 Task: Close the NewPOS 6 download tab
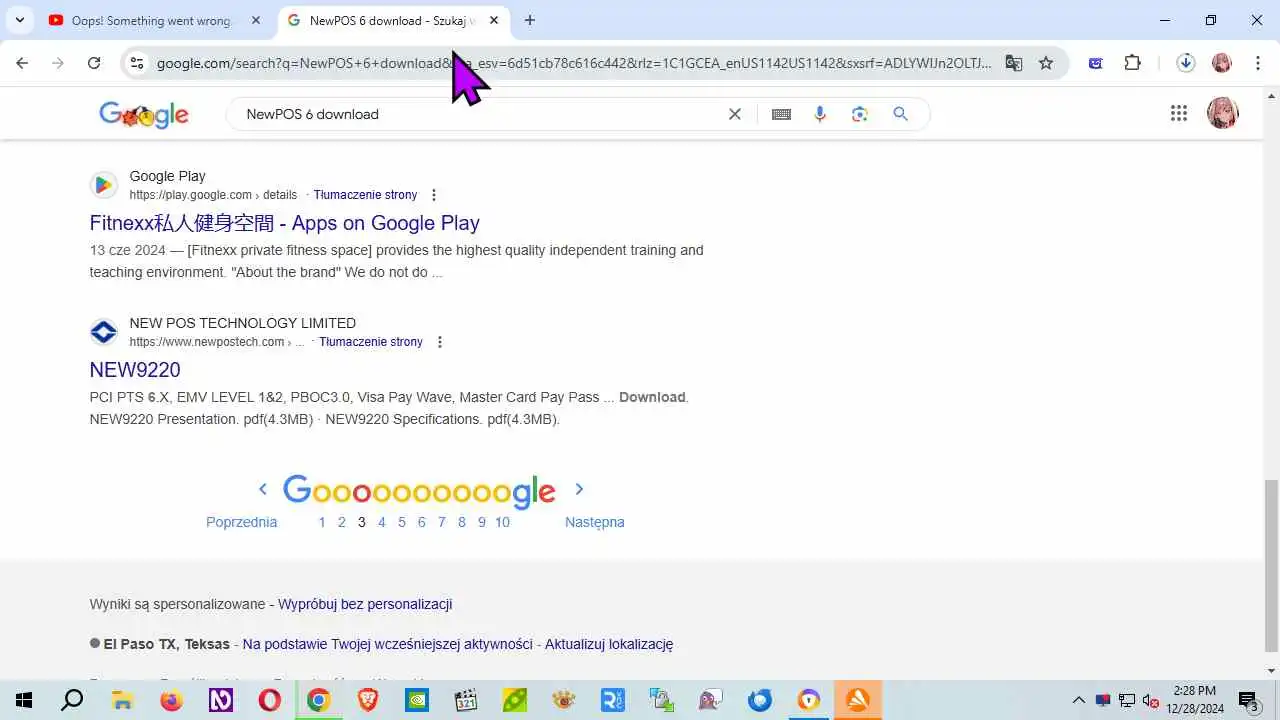click(494, 20)
